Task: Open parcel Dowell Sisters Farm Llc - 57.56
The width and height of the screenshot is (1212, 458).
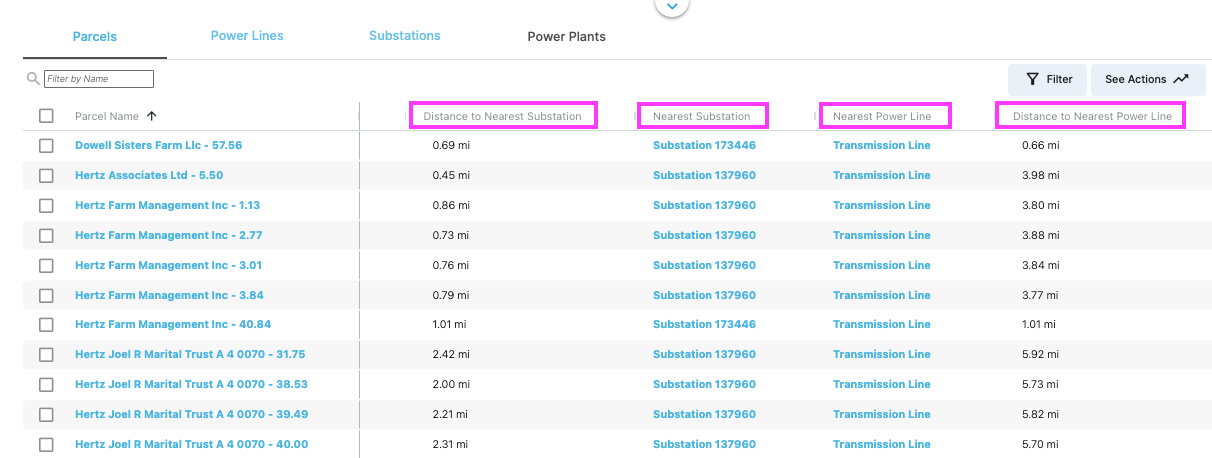Action: click(x=158, y=146)
